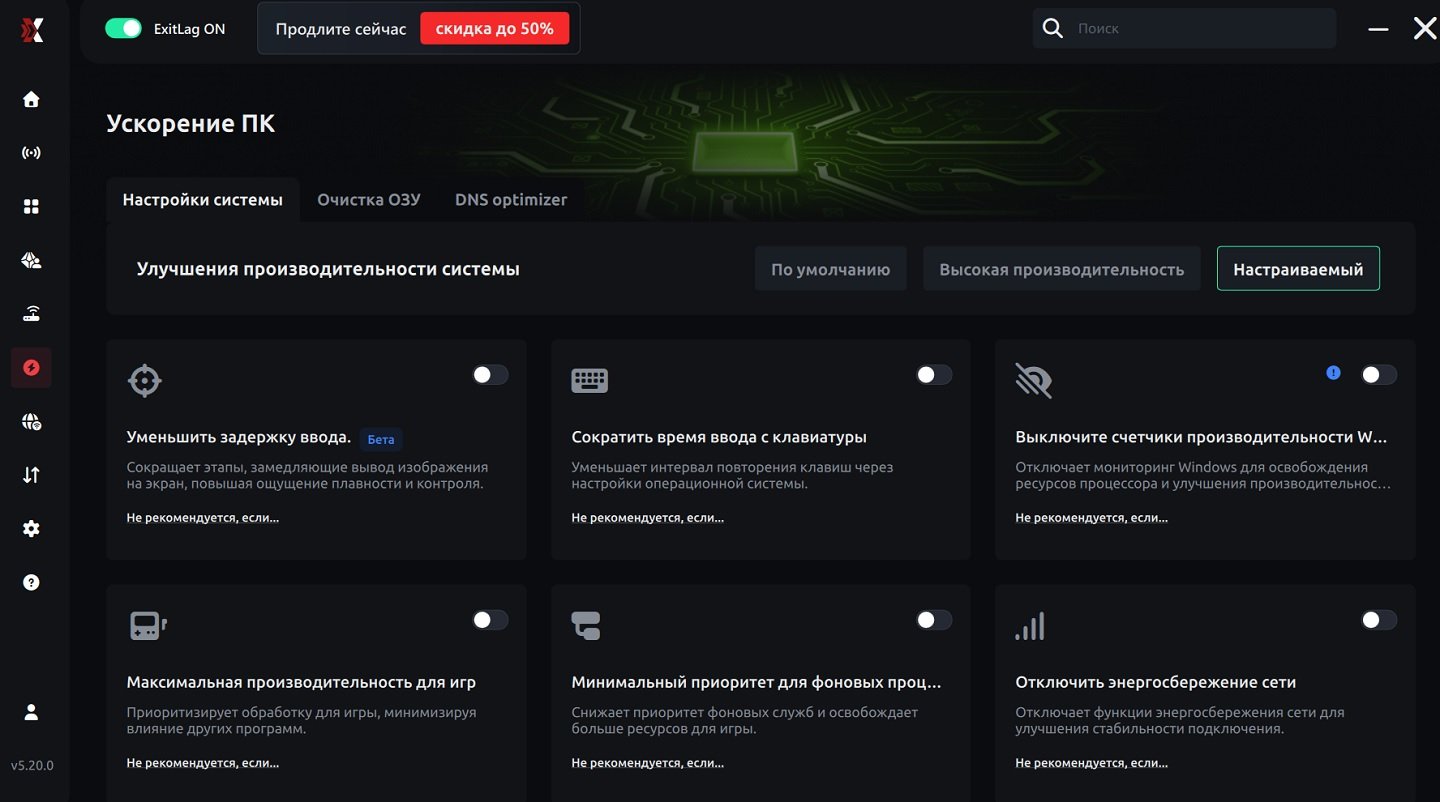
Task: Open the Home icon in the sidebar
Action: [31, 99]
